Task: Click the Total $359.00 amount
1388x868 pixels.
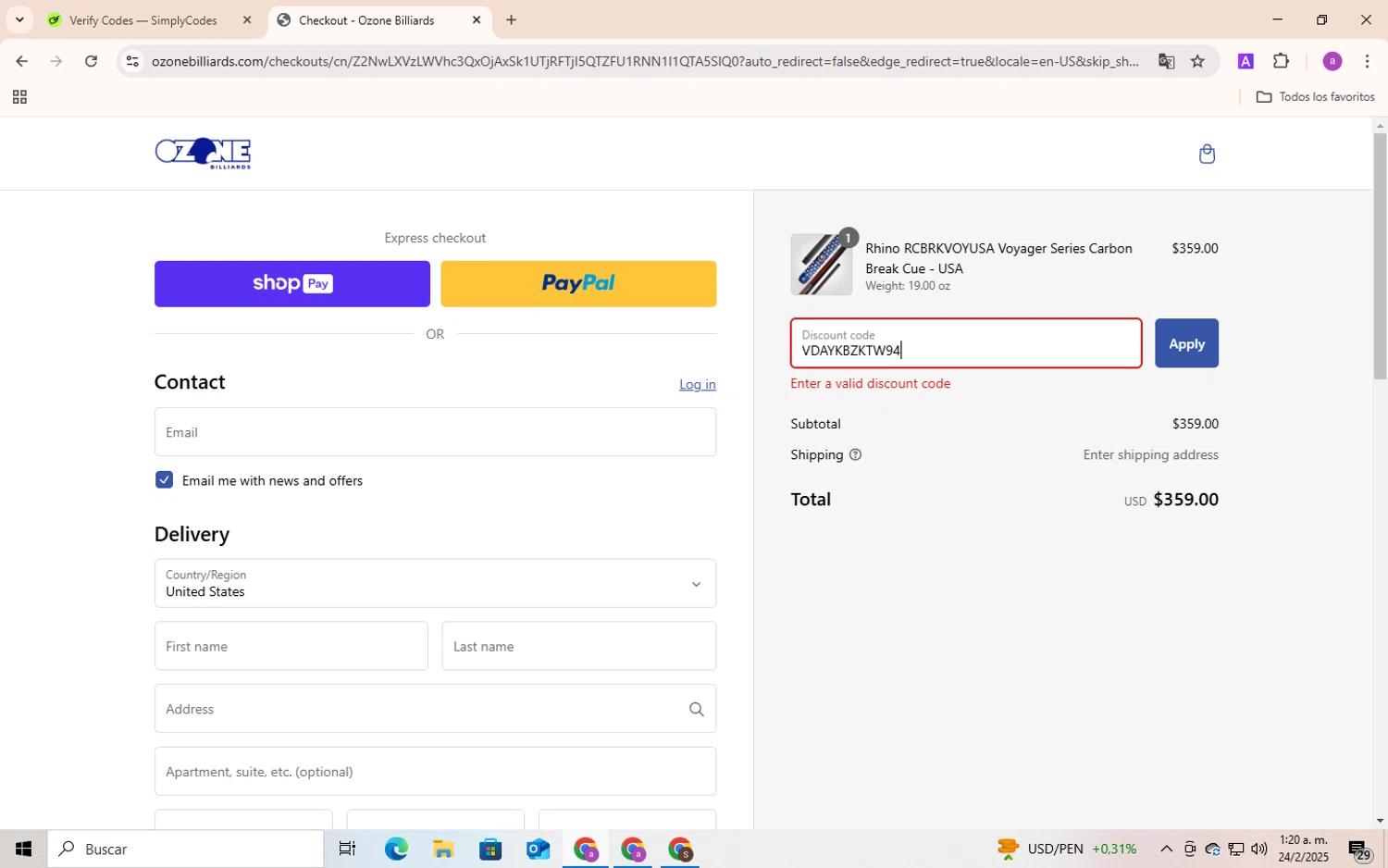Action: tap(1185, 500)
